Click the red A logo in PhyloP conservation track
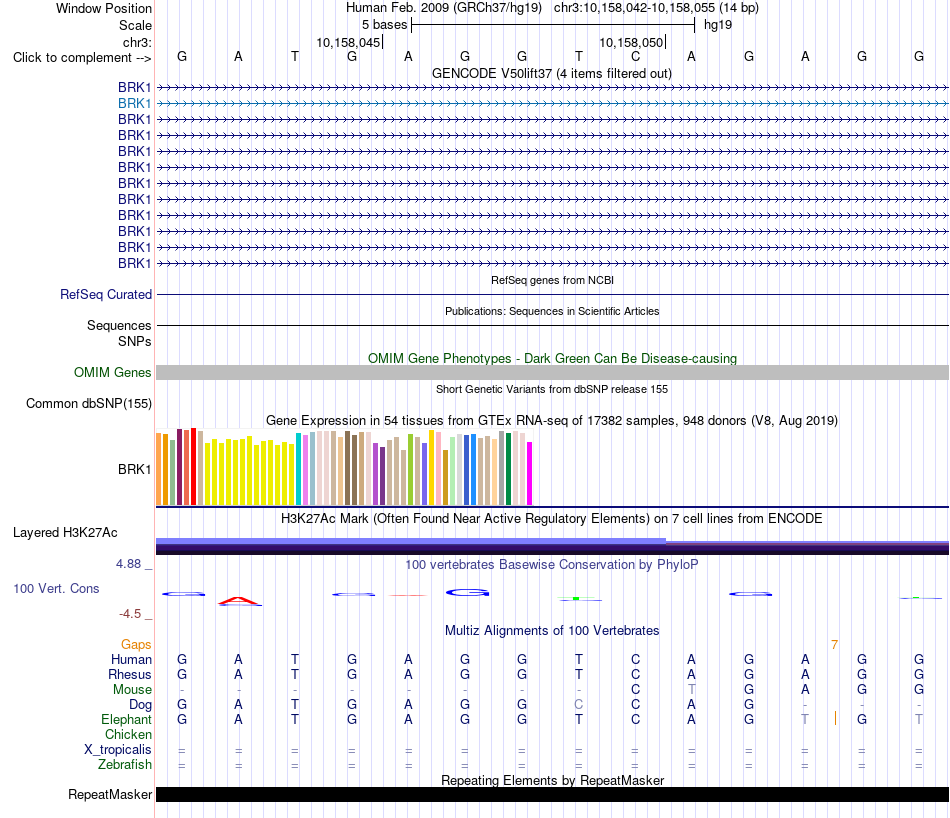950x818 pixels. 239,601
